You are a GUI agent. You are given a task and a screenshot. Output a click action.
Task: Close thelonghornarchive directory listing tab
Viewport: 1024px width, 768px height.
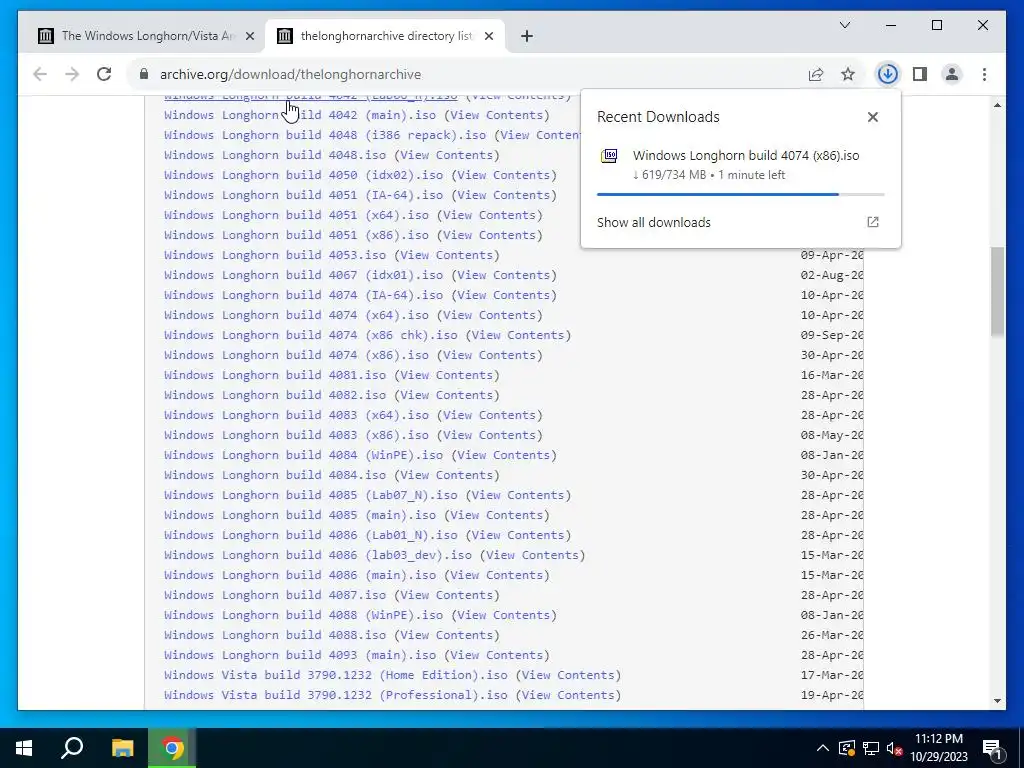(x=488, y=36)
